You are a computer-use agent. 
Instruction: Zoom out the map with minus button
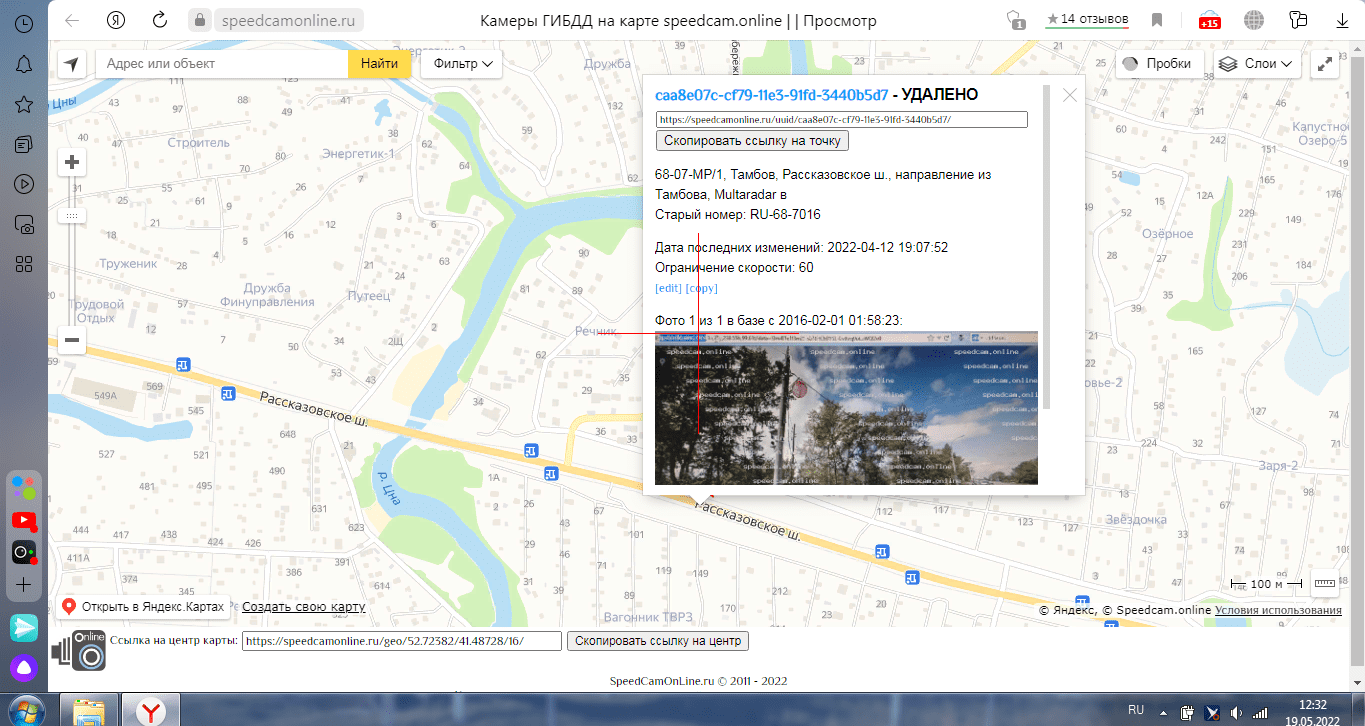(72, 340)
